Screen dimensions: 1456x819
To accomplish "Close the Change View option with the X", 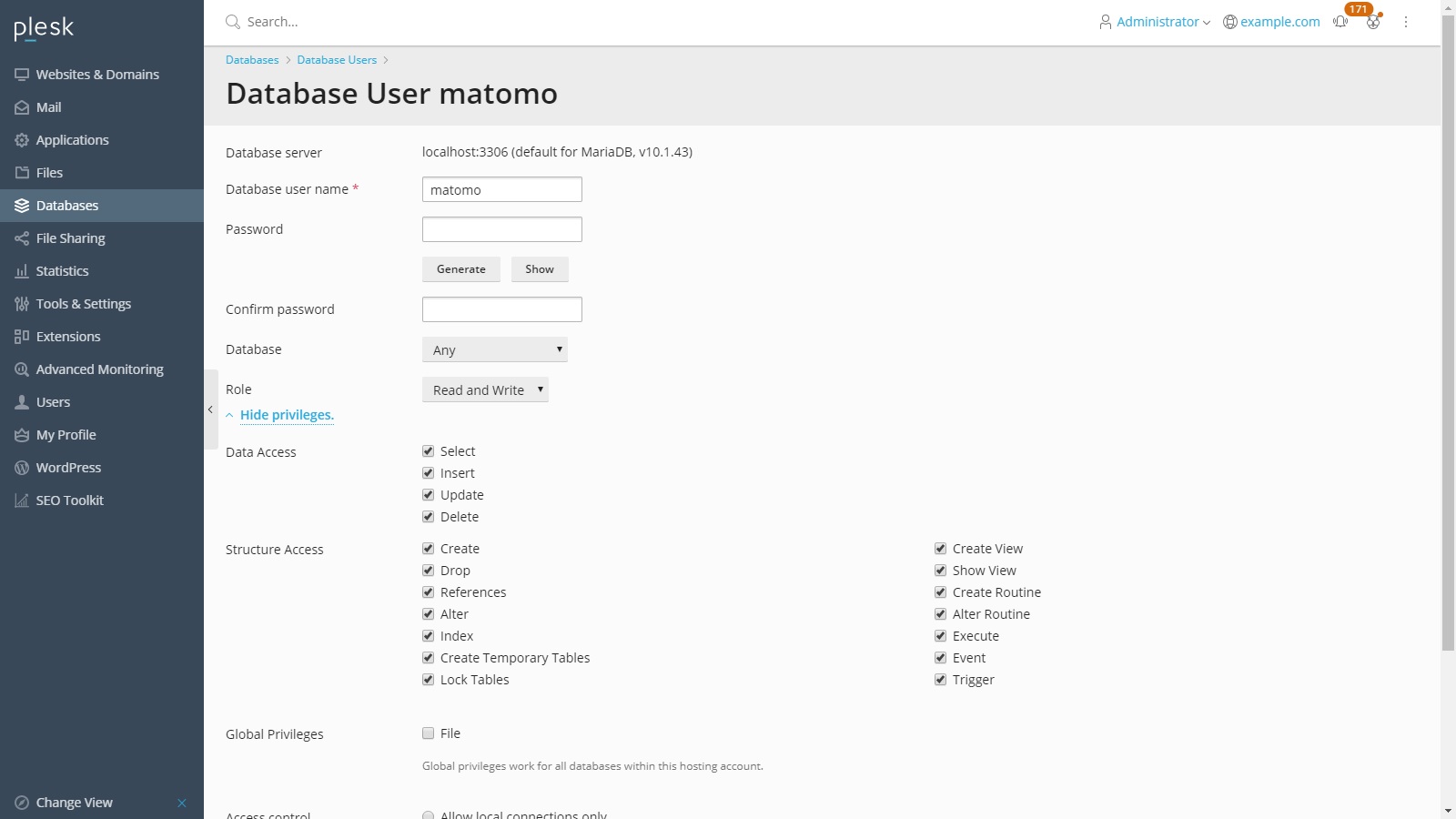I will coord(182,803).
